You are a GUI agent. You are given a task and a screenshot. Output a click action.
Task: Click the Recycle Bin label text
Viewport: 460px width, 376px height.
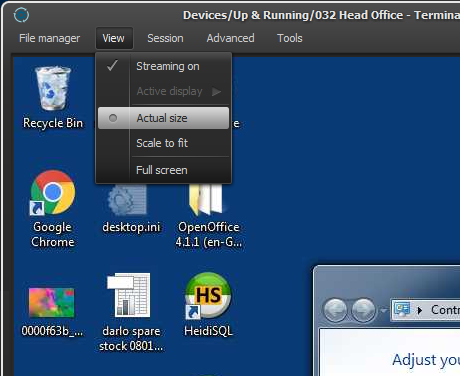[53, 123]
